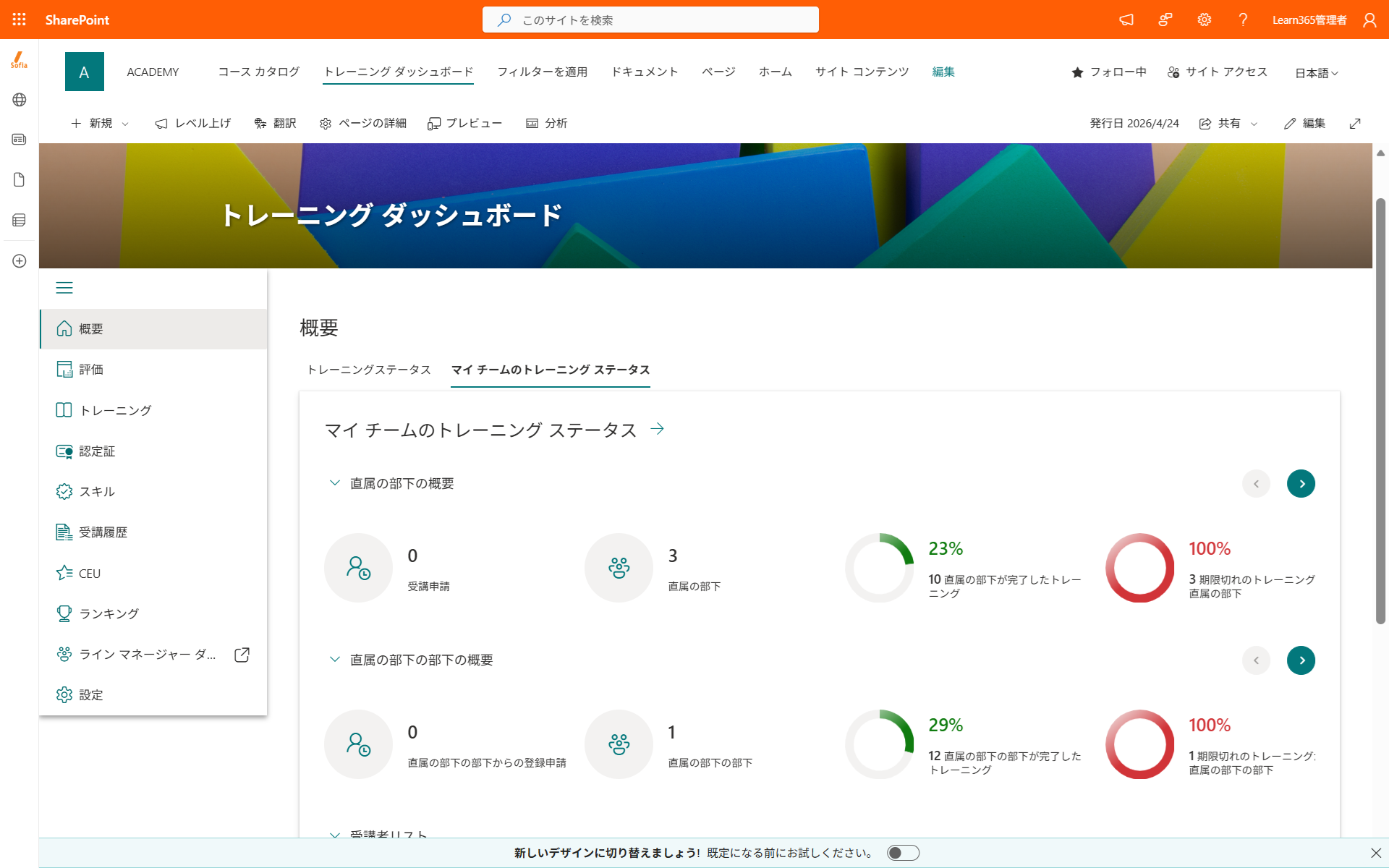This screenshot has width=1389, height=868.
Task: Click the 直属の部下 team icon
Action: [619, 568]
